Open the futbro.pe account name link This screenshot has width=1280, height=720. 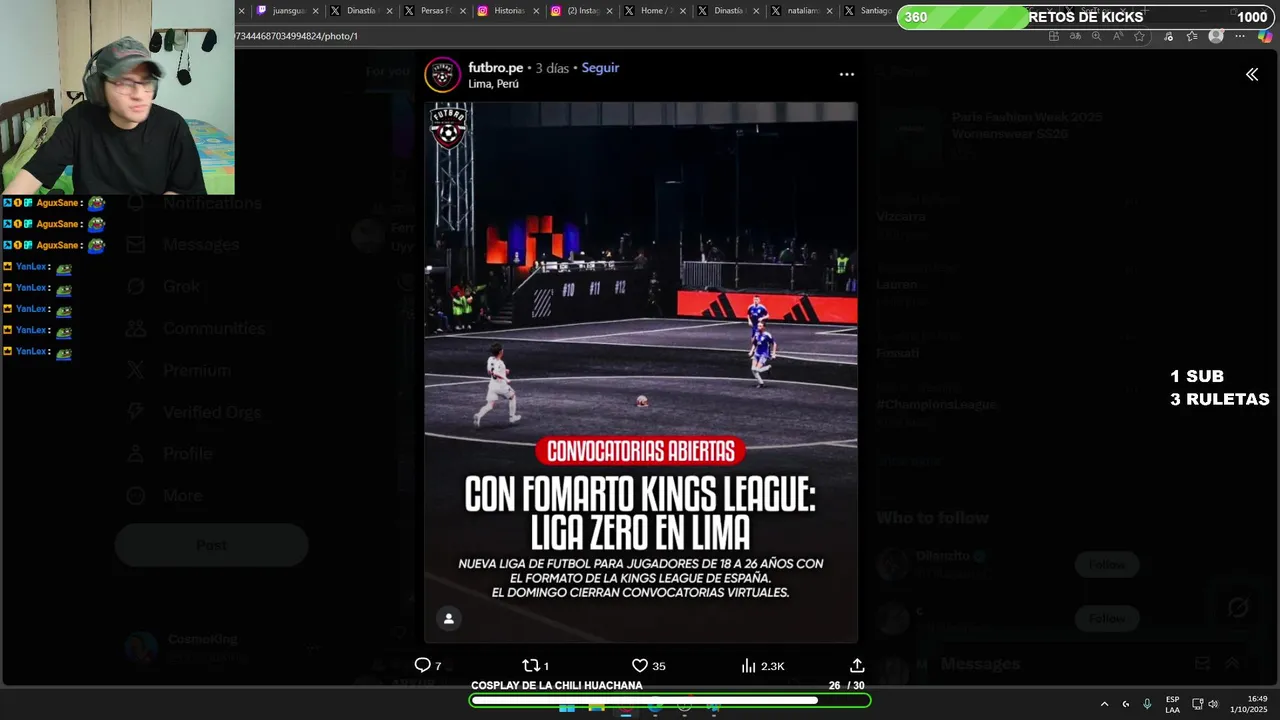pyautogui.click(x=496, y=68)
